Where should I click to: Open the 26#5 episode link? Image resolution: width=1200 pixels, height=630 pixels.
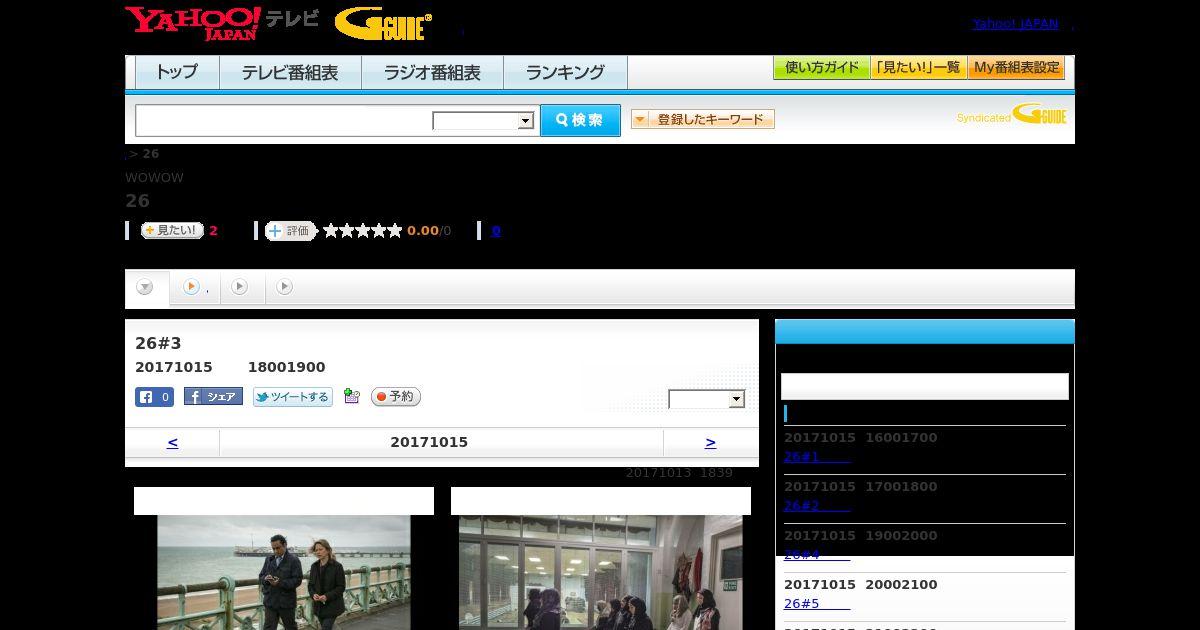coord(816,604)
